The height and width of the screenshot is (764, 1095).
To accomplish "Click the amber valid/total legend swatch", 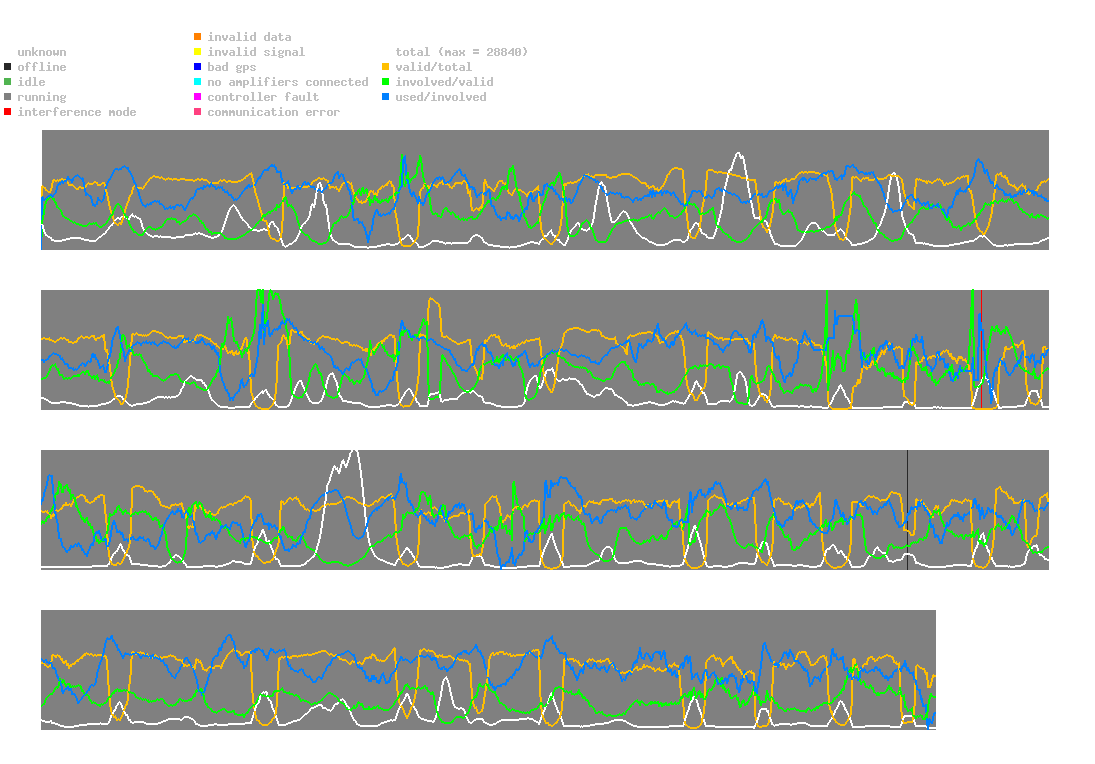I will 385,67.
